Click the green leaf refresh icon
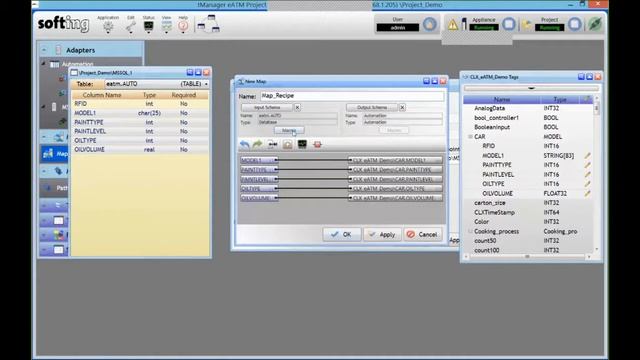Image resolution: width=640 pixels, height=360 pixels. (x=595, y=24)
